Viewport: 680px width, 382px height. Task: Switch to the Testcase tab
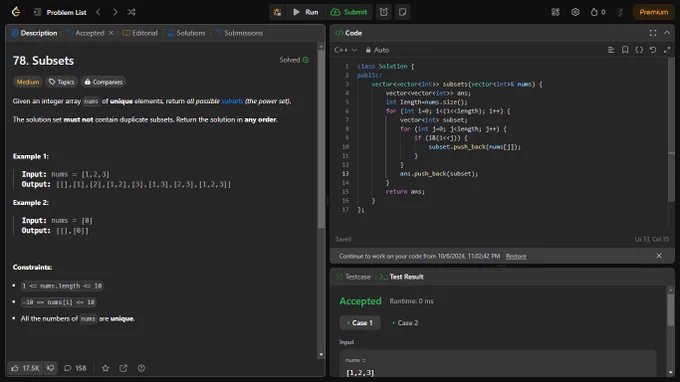(353, 277)
